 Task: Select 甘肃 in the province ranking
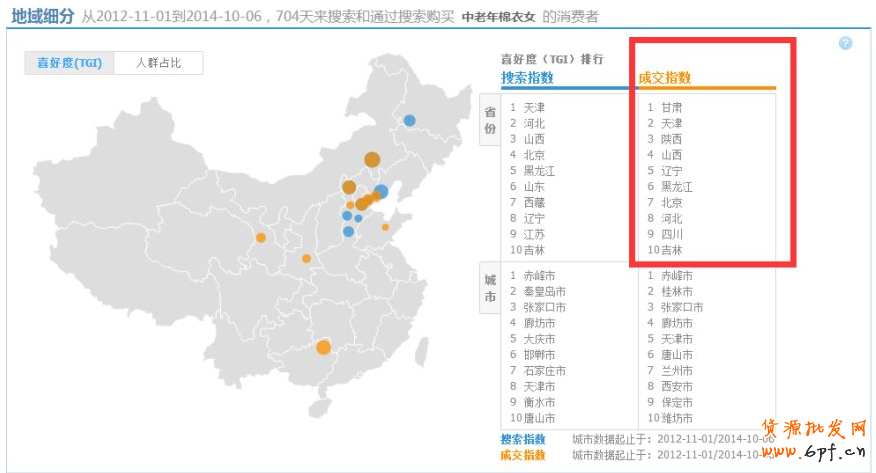671,107
